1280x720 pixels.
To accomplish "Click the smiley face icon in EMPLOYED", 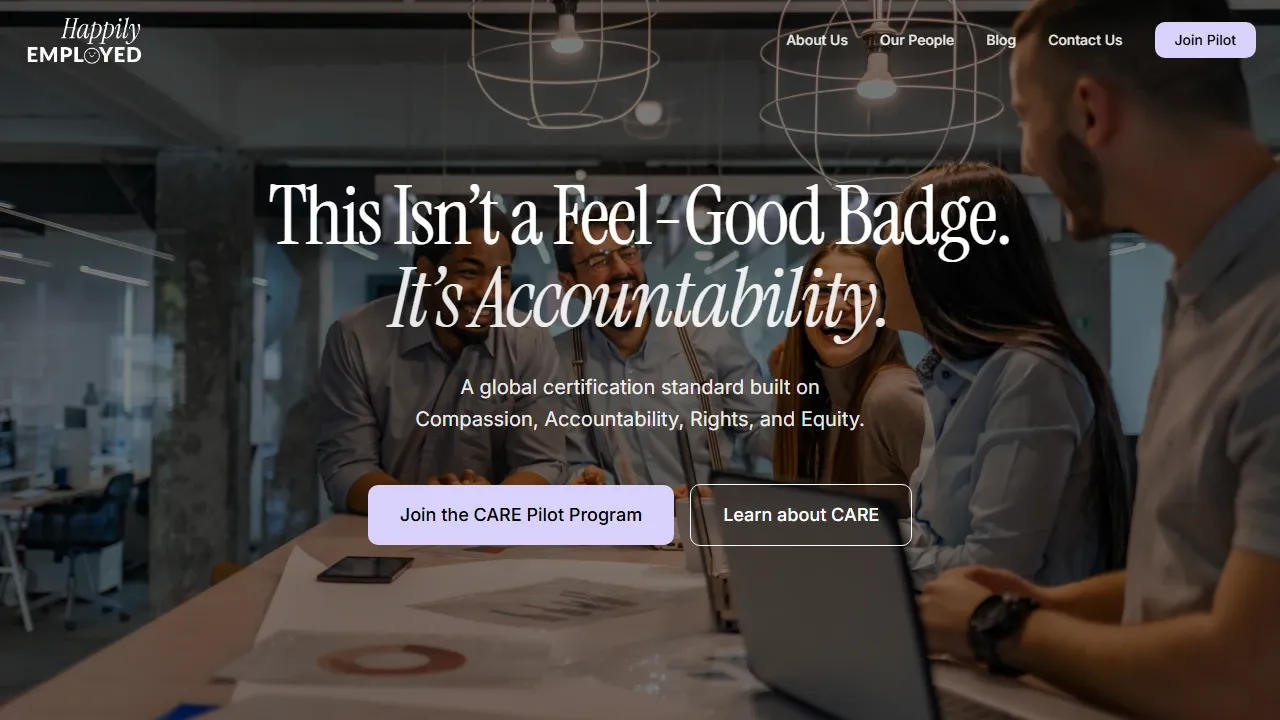I will tap(92, 55).
